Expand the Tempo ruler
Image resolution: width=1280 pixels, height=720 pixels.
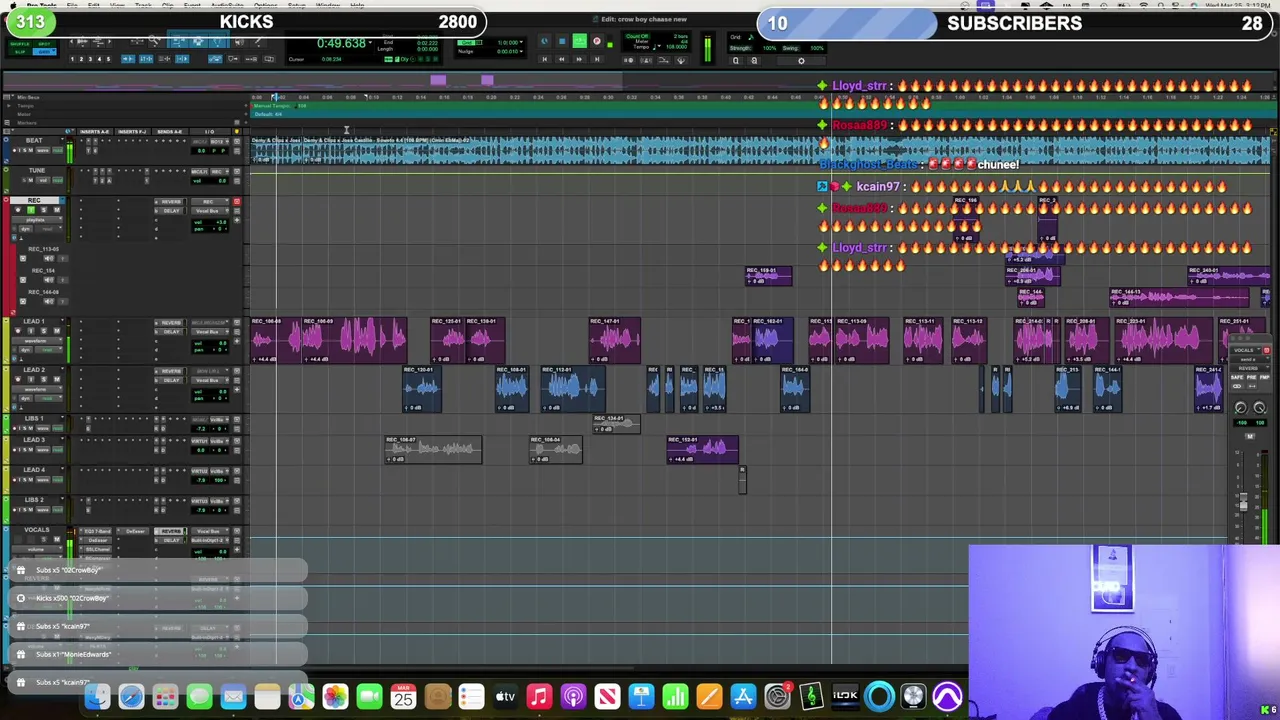click(x=7, y=105)
